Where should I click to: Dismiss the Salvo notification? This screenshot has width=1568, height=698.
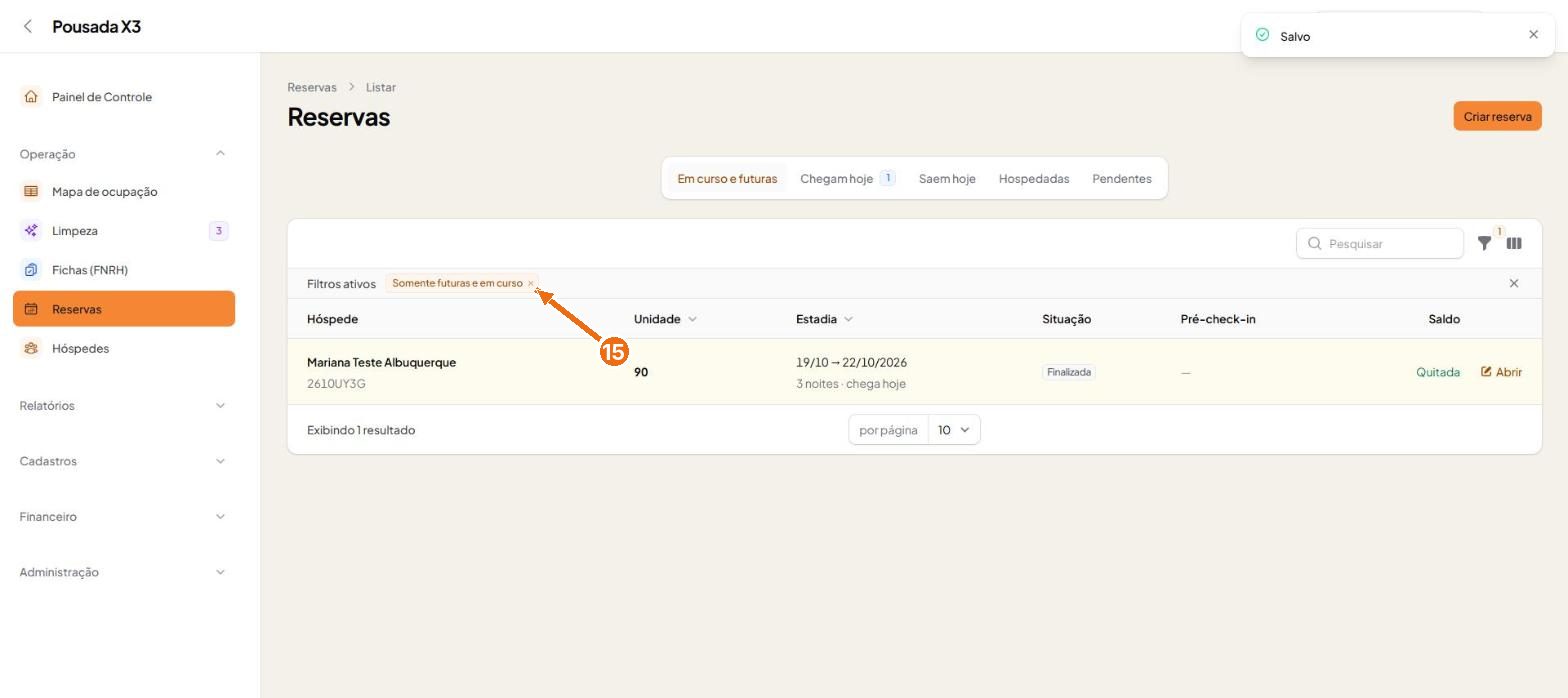click(1534, 35)
